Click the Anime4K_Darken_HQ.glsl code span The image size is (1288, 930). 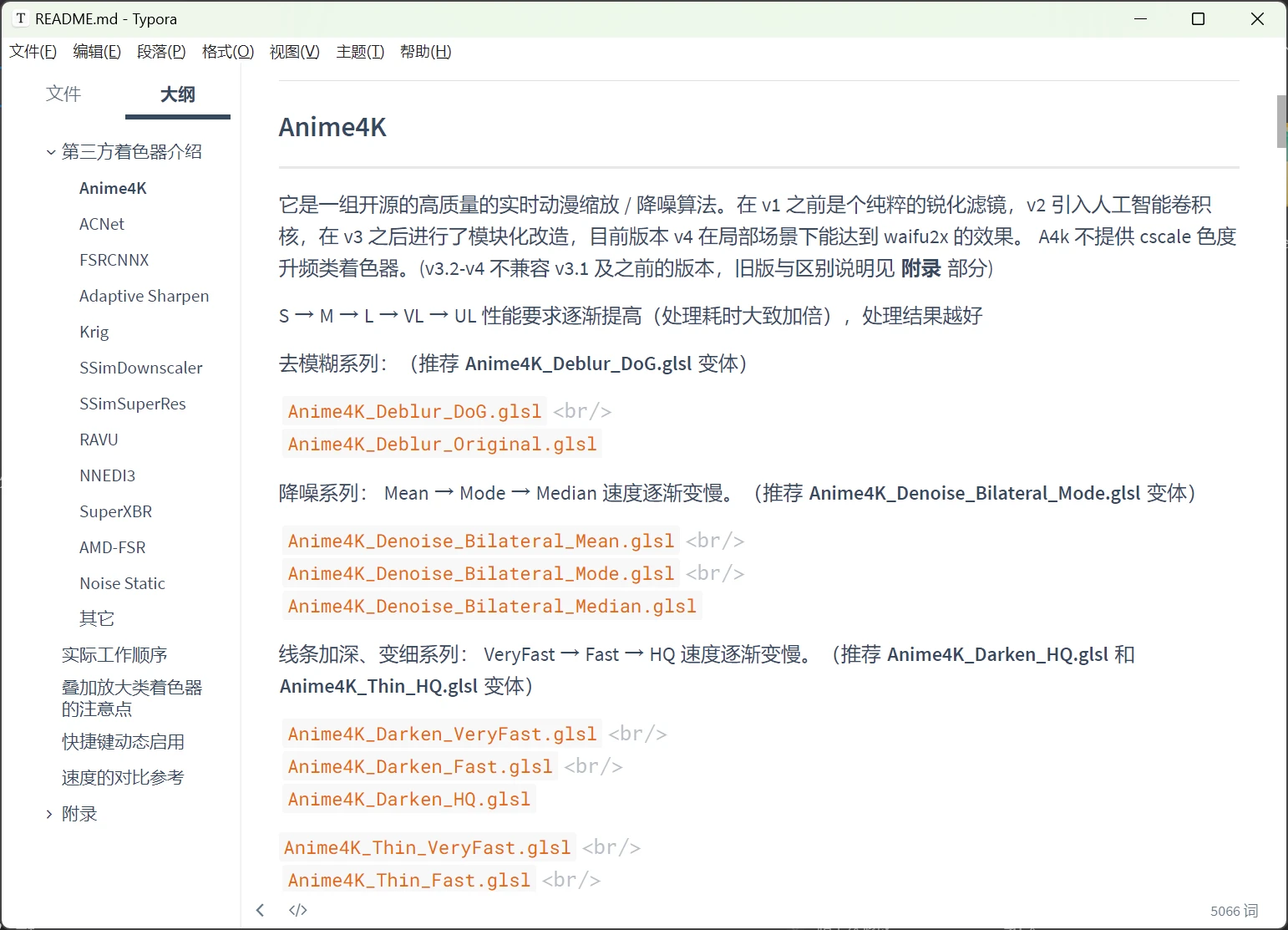click(409, 799)
